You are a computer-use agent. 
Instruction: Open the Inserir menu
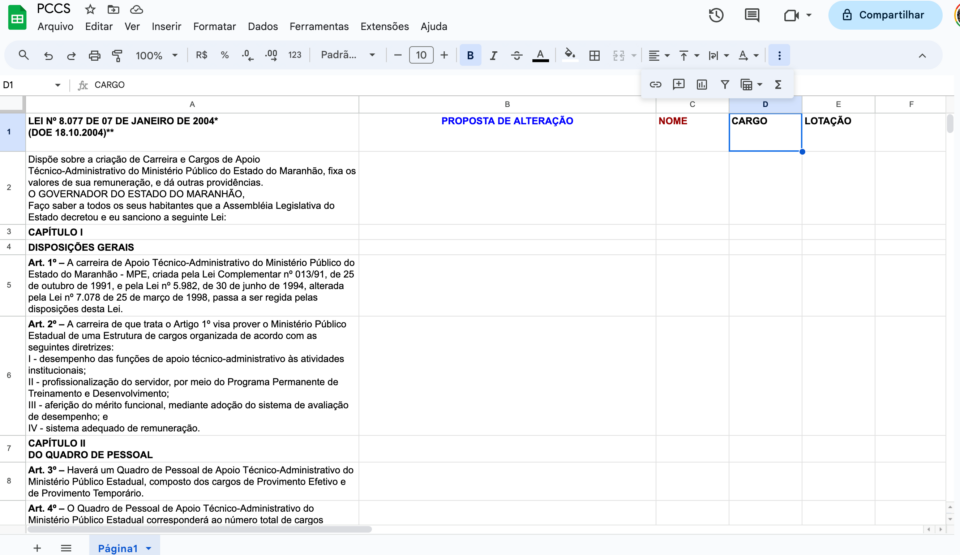(x=166, y=26)
